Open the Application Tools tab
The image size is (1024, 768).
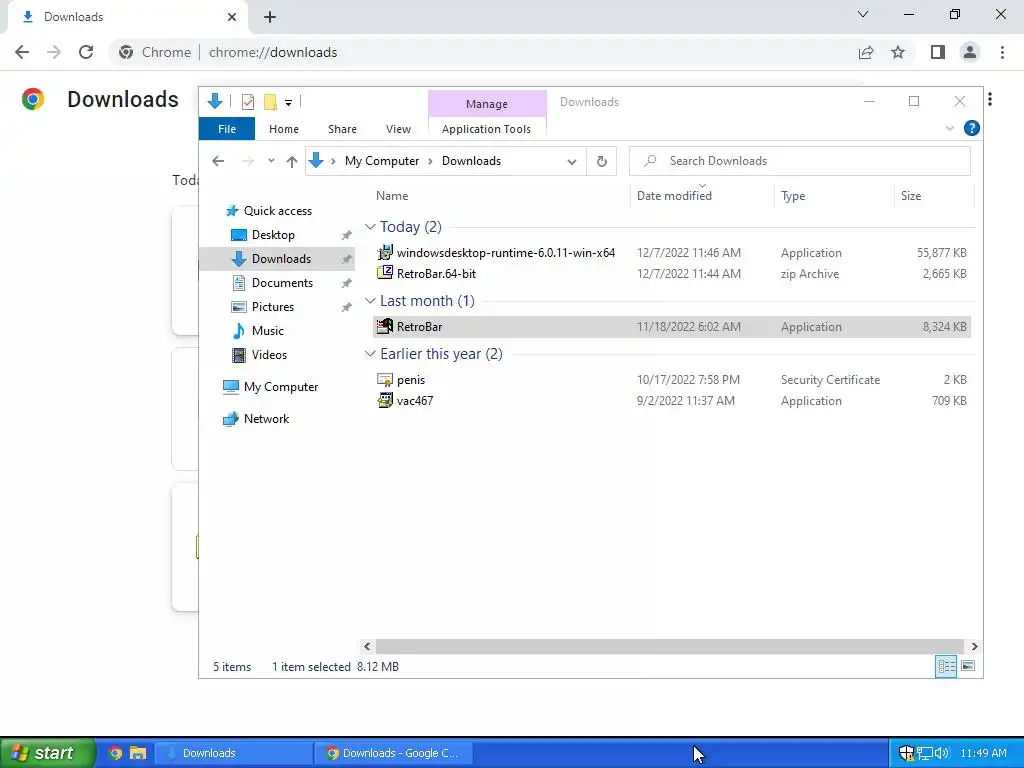487,129
